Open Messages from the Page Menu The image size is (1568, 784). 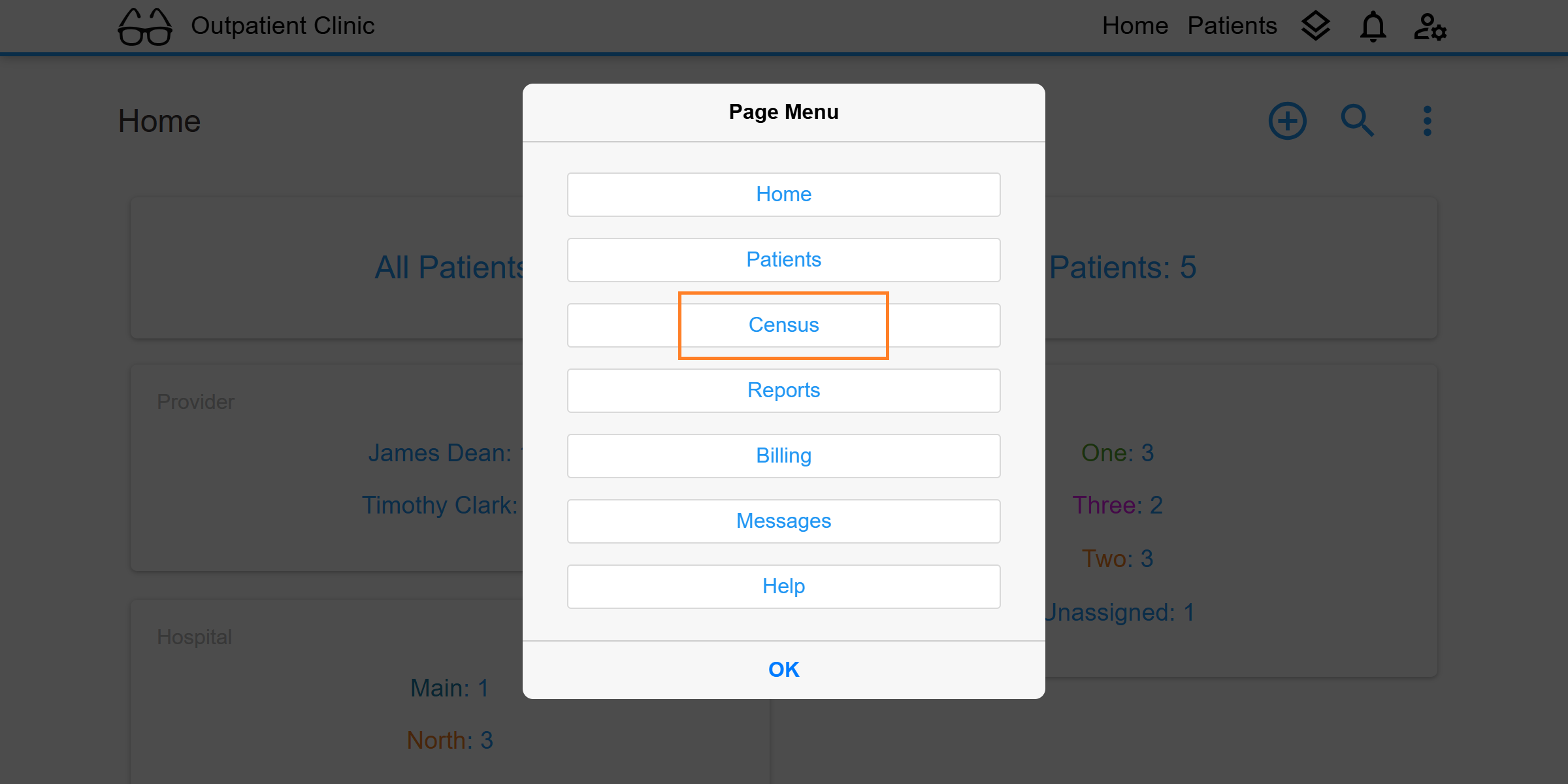coord(783,521)
